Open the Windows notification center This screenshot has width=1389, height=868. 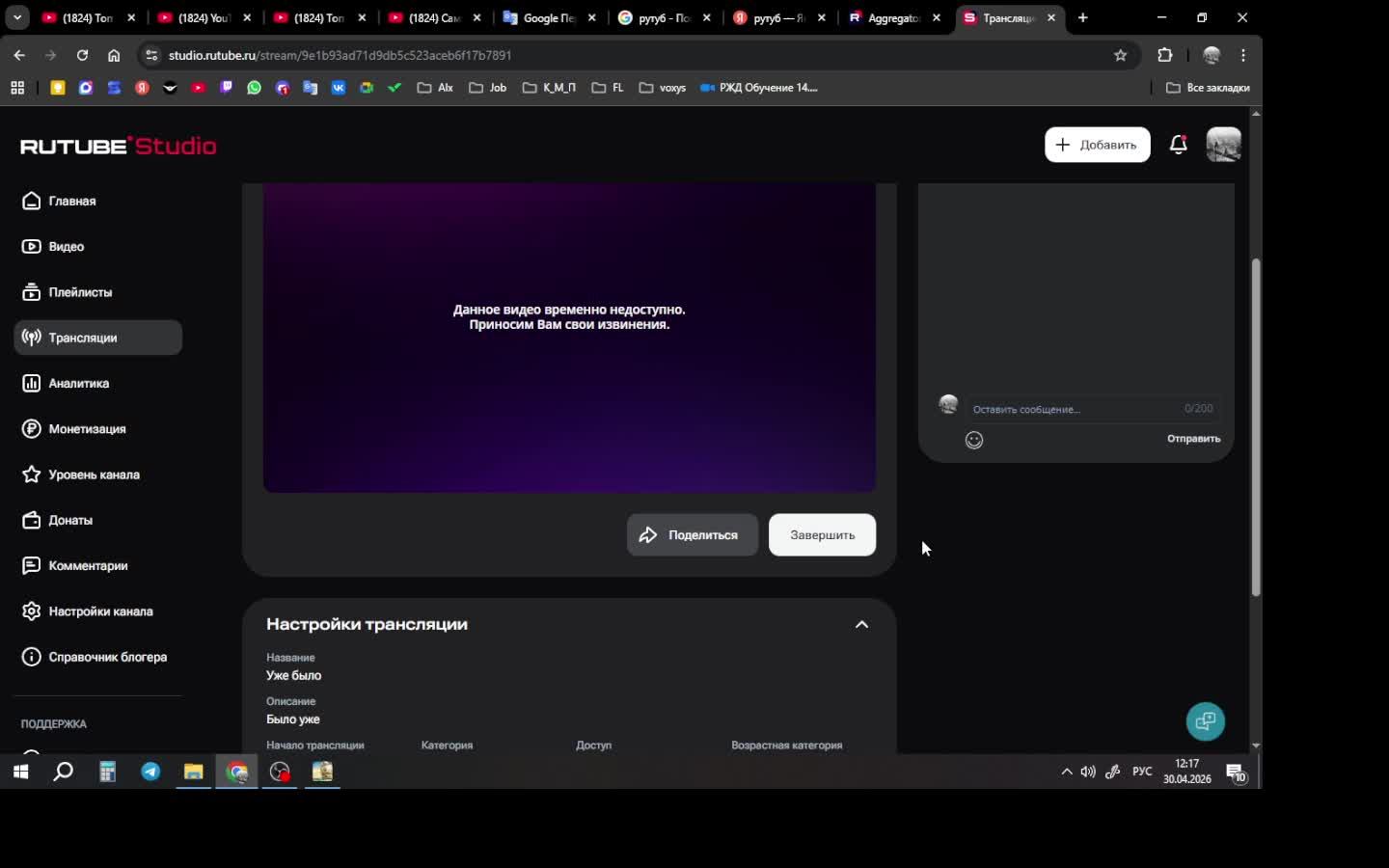tap(1237, 772)
